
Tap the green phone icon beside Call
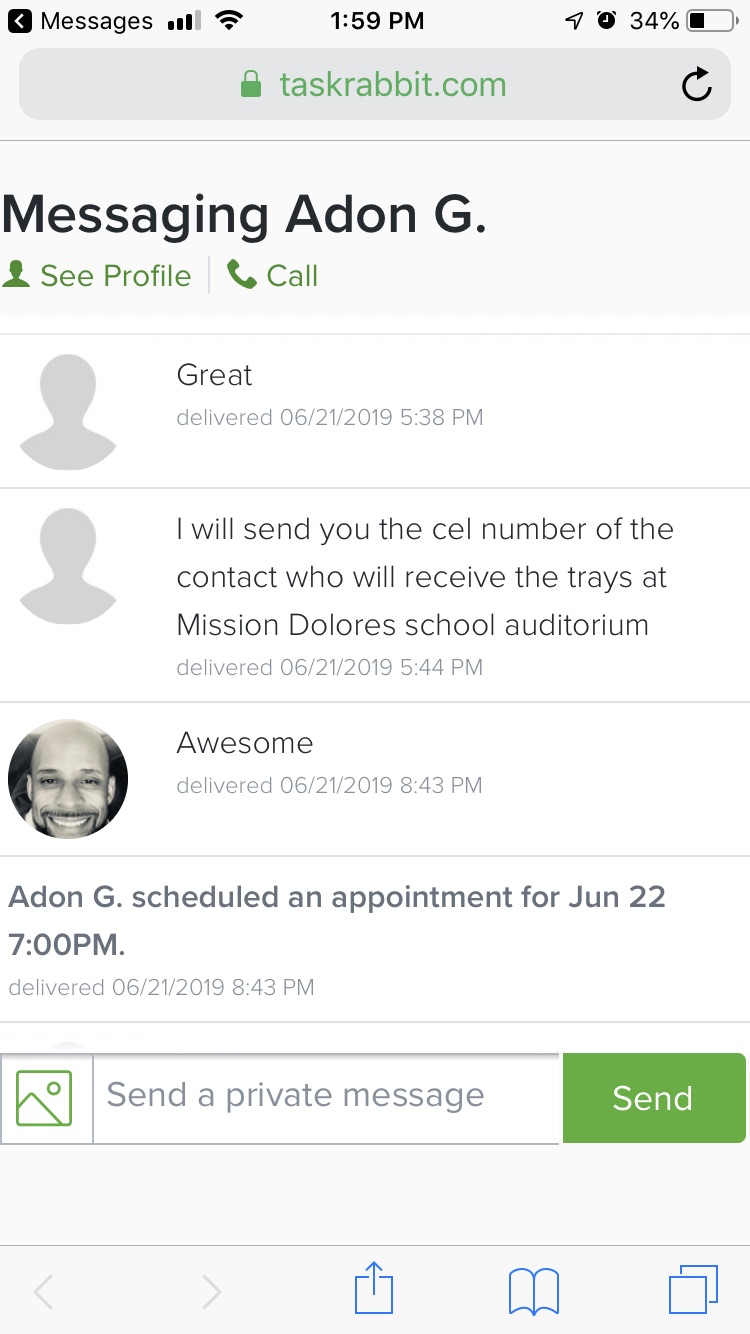tap(242, 274)
